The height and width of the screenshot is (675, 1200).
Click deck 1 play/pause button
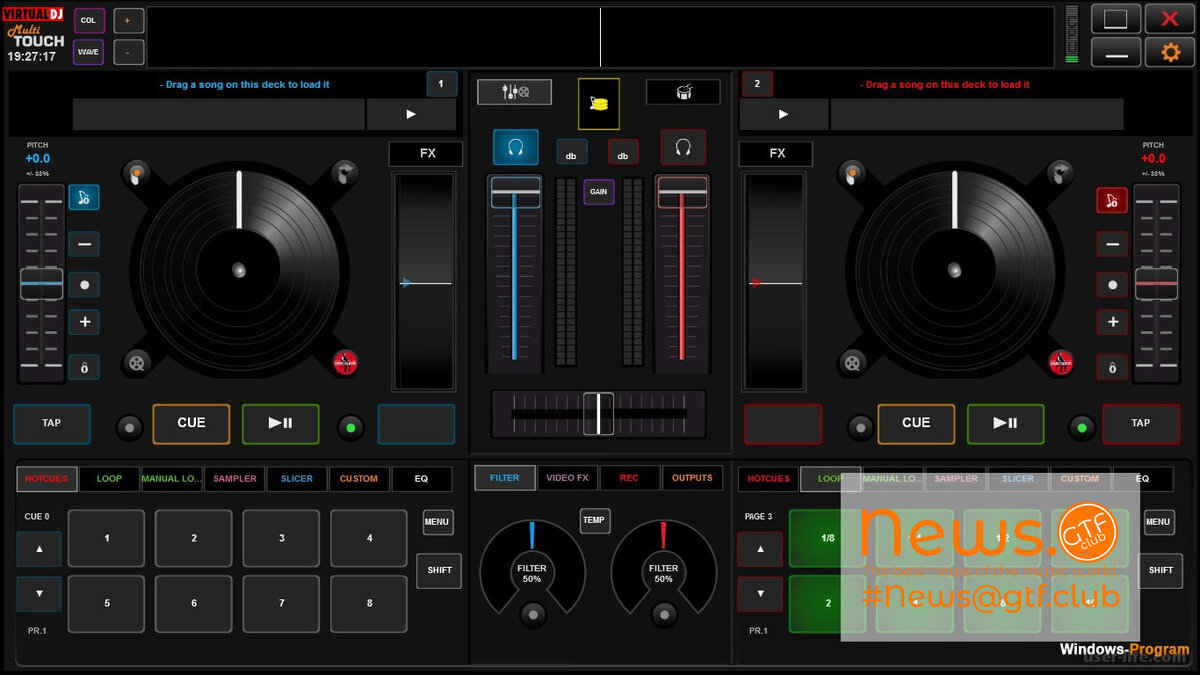coord(281,424)
